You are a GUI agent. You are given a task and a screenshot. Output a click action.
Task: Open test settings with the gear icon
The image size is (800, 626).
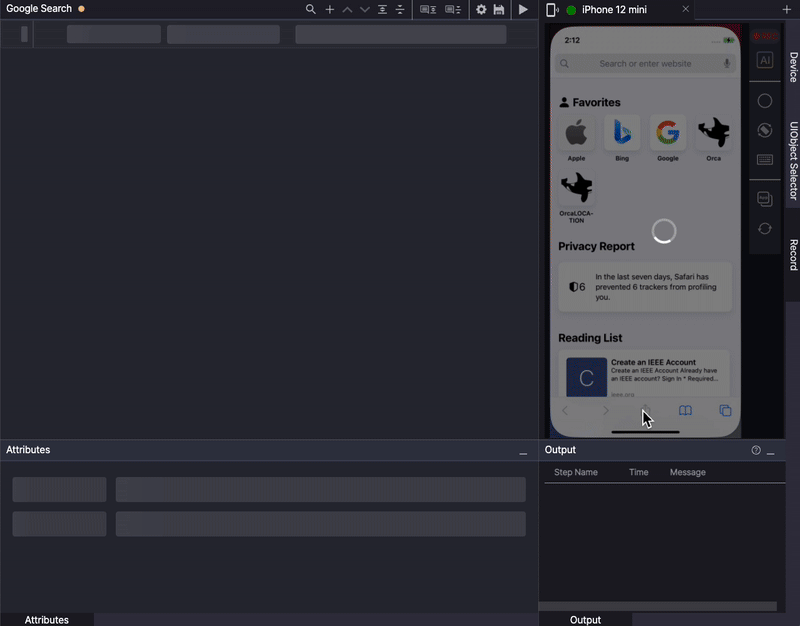(481, 9)
